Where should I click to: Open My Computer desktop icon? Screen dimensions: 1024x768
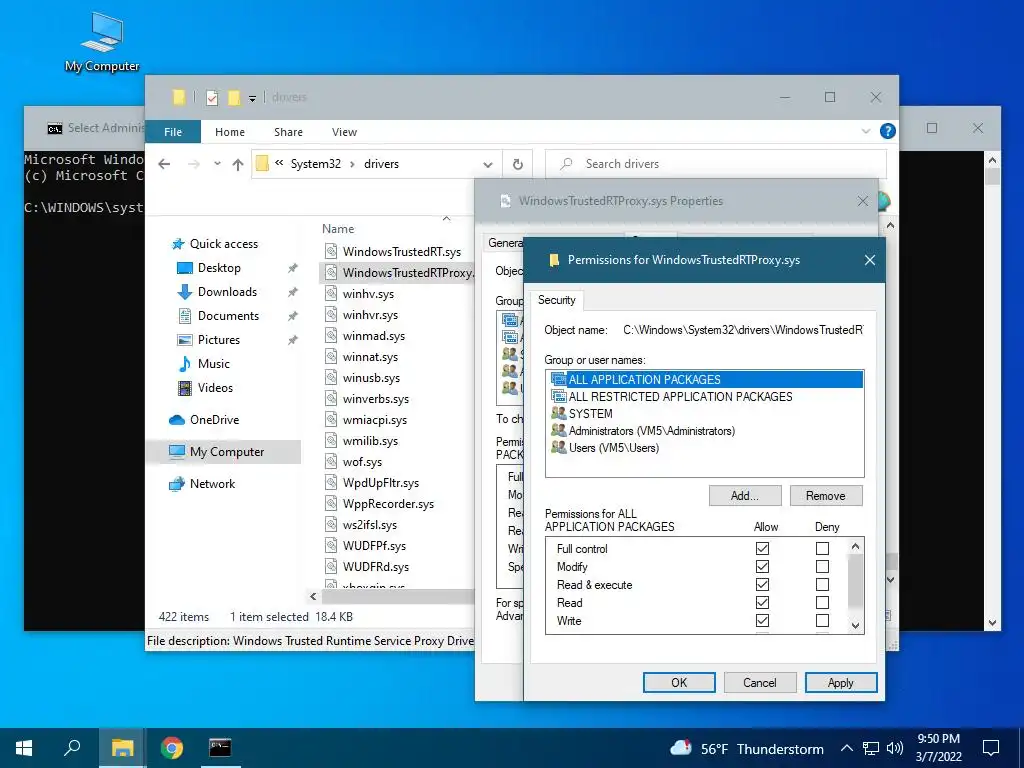[x=102, y=42]
